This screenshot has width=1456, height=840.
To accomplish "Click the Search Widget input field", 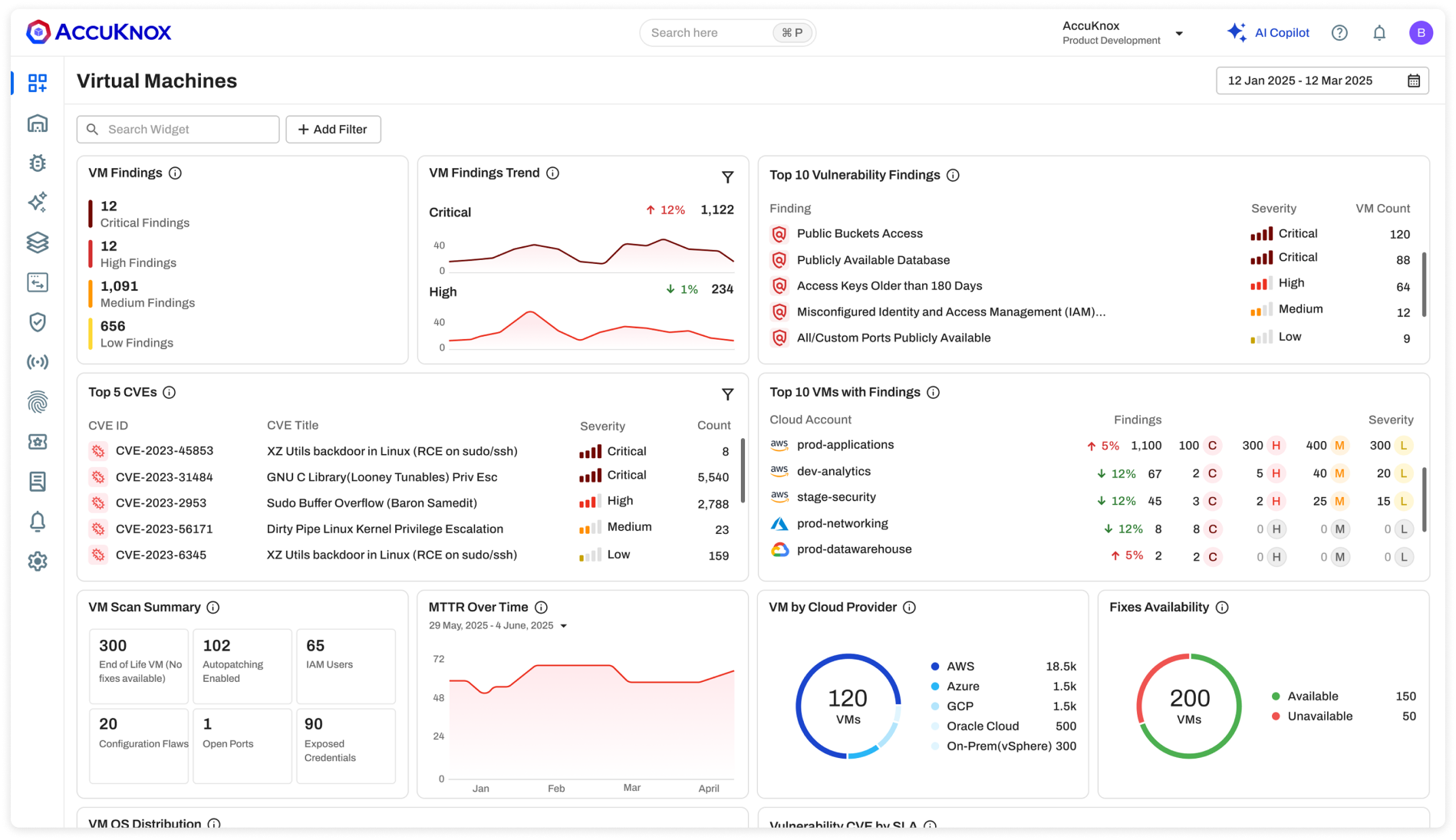I will [177, 129].
